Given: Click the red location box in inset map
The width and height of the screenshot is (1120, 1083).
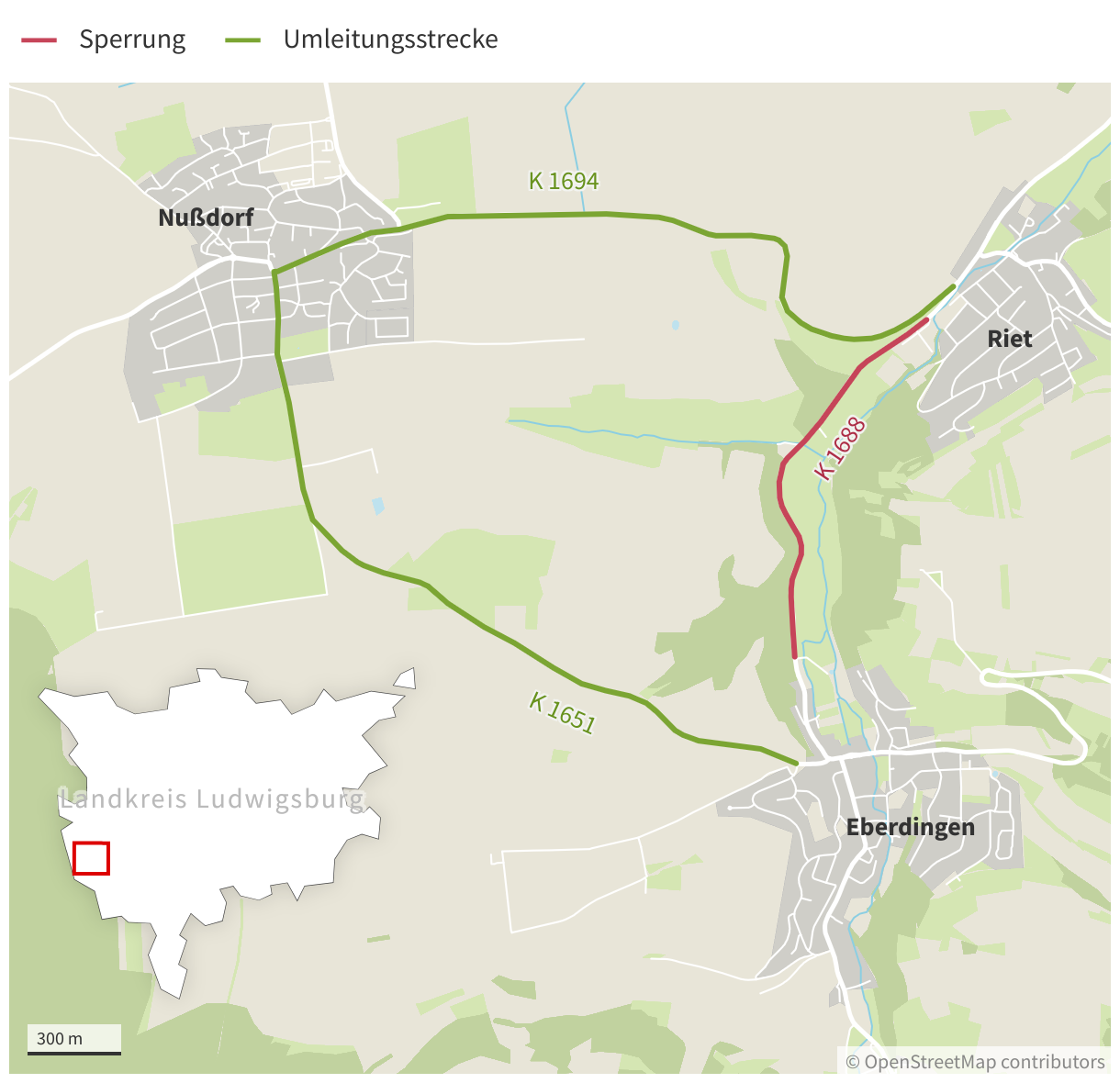Looking at the screenshot, I should [x=91, y=858].
